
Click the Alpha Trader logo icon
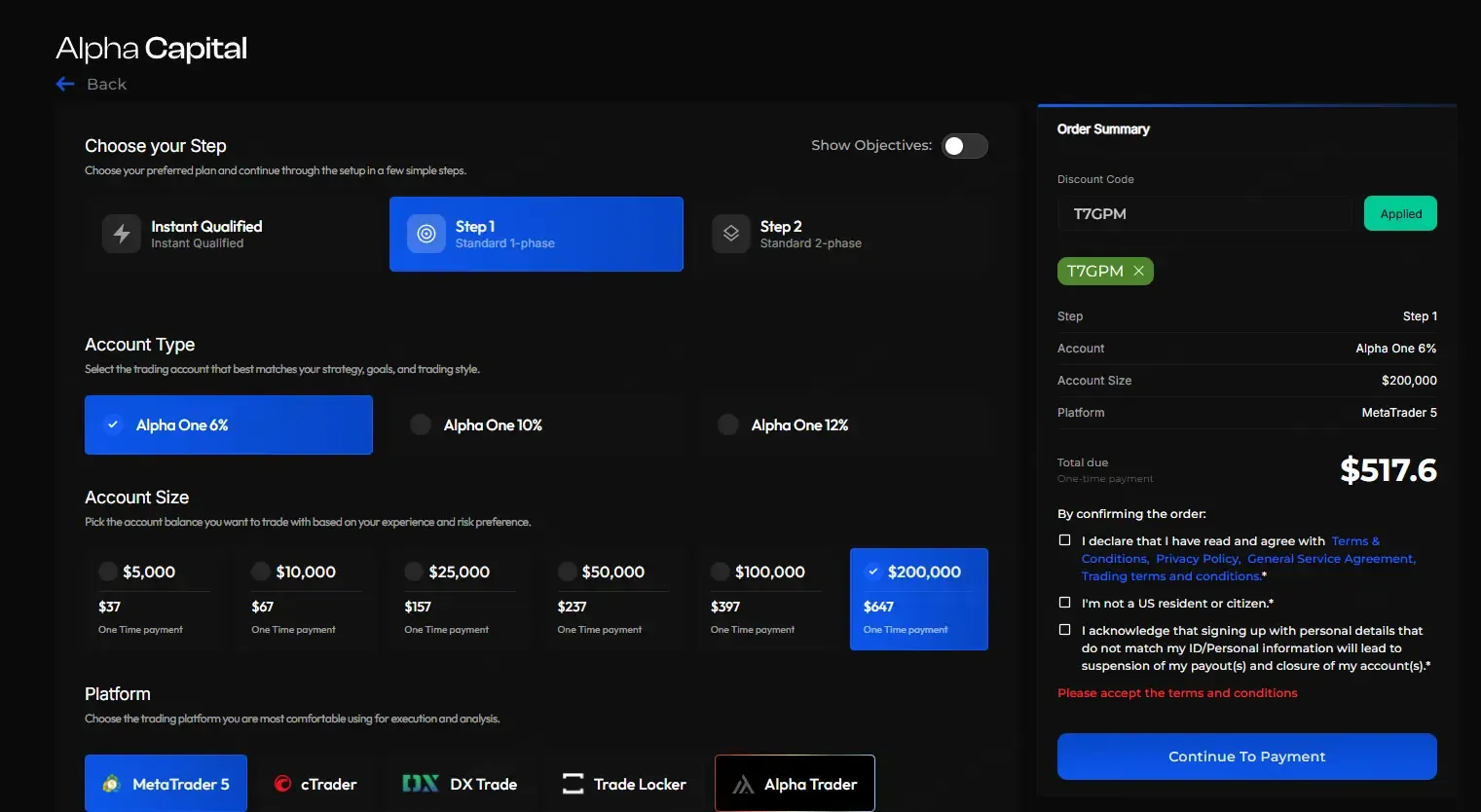point(743,784)
